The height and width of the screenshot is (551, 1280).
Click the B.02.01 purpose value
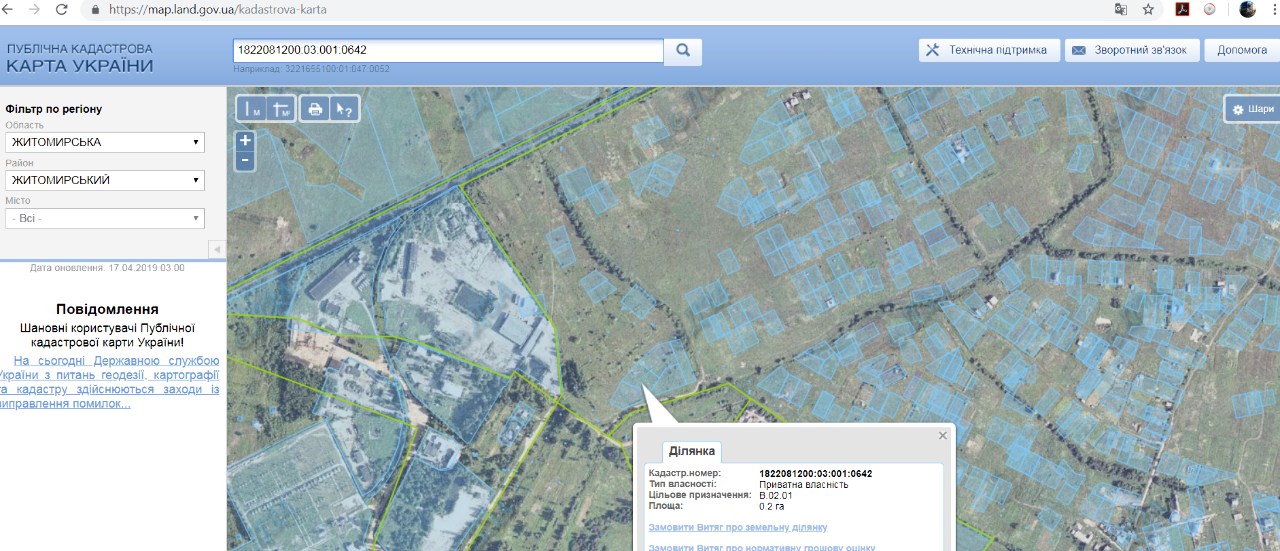[776, 495]
